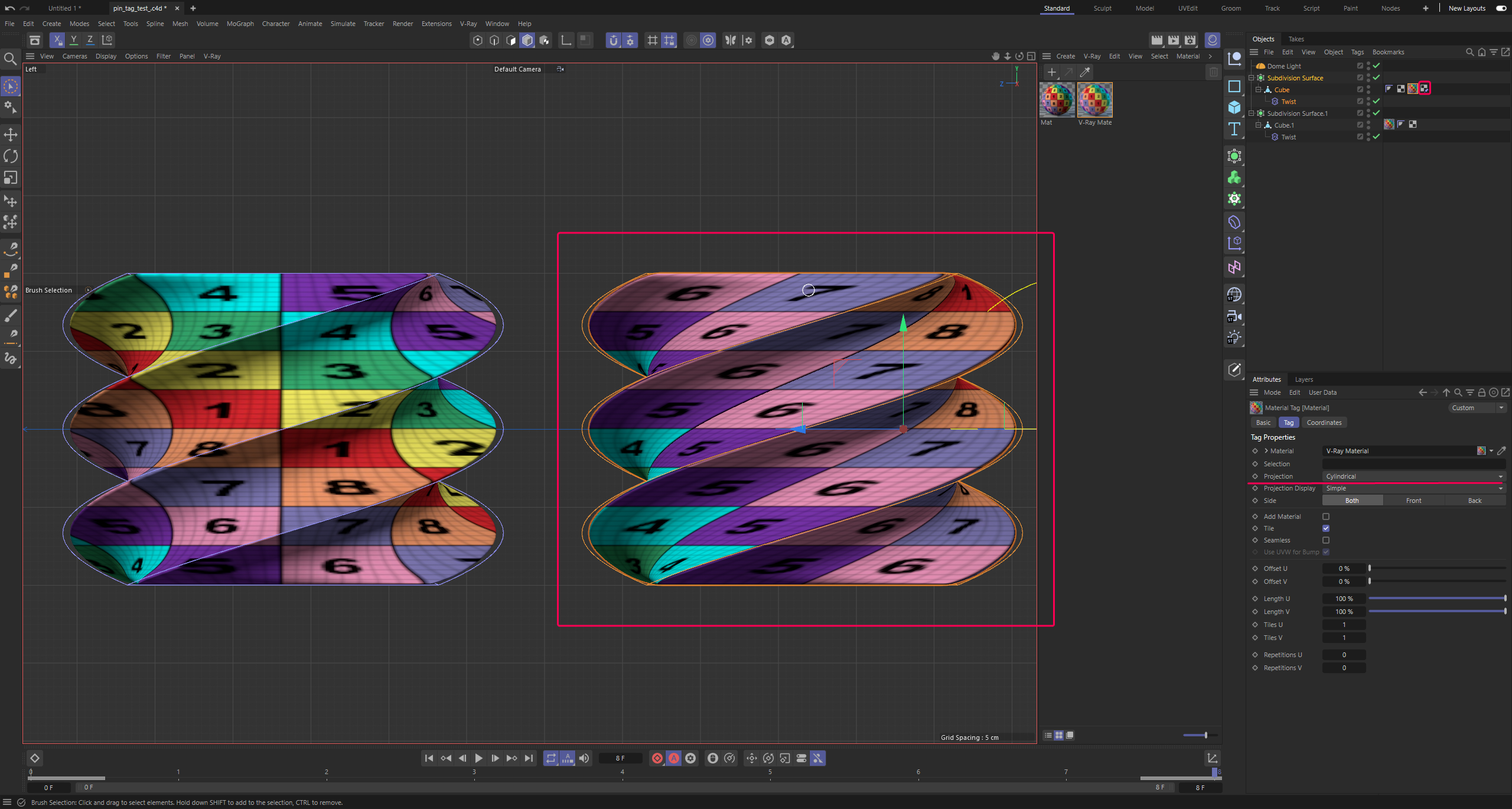The image size is (1512, 809).
Task: Open the Basic tab button
Action: tap(1263, 423)
